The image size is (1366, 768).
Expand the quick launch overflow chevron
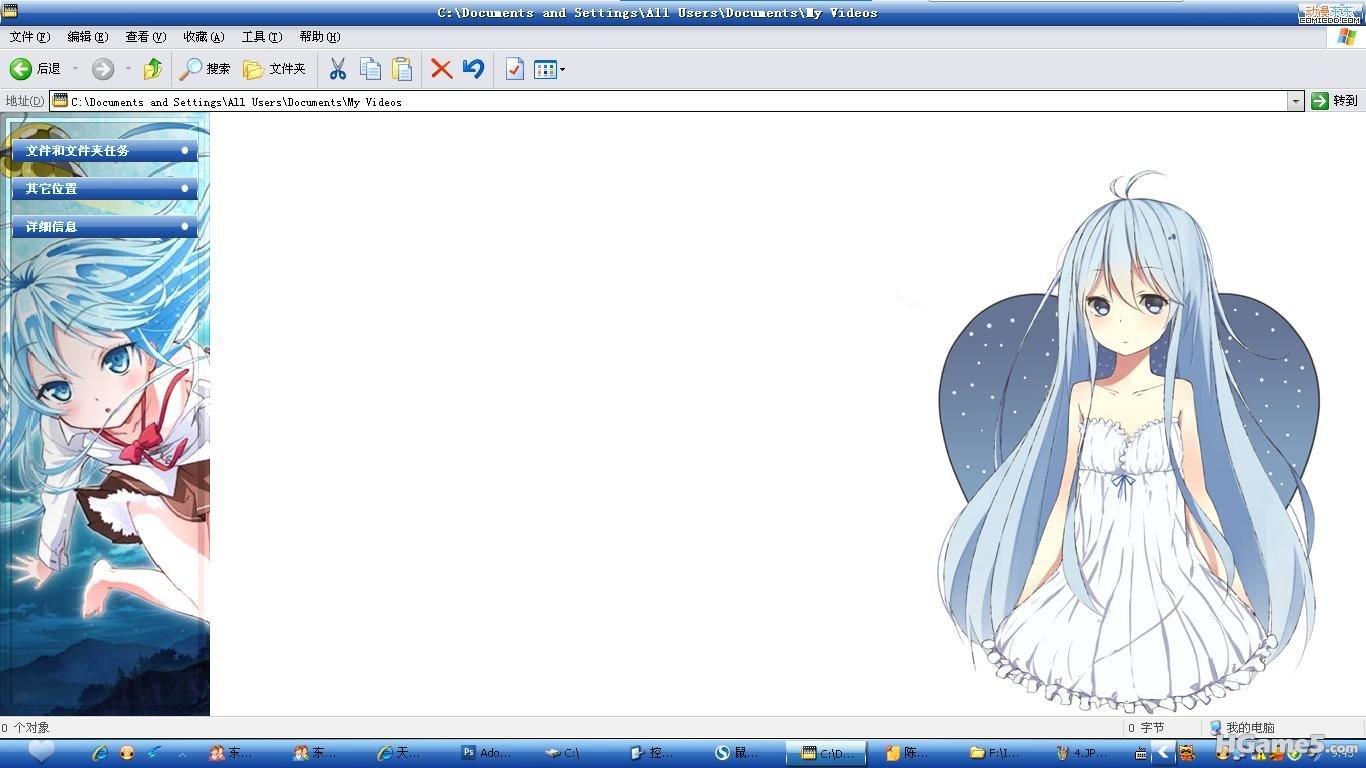click(x=181, y=754)
